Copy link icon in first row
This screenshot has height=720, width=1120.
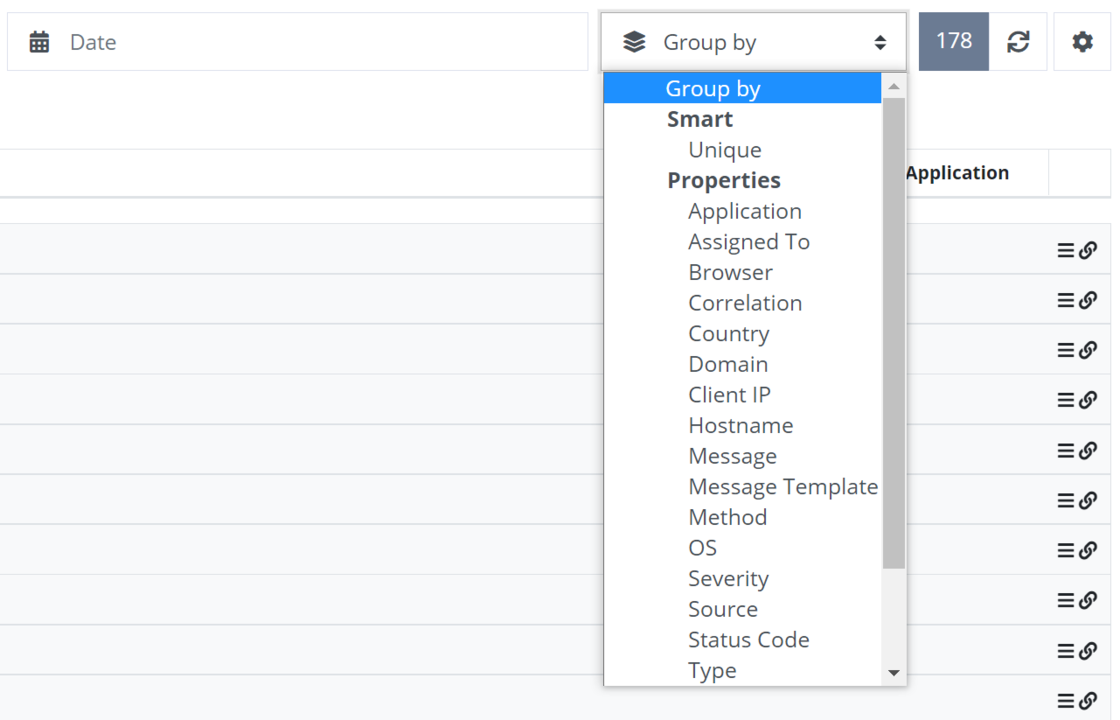(1088, 250)
